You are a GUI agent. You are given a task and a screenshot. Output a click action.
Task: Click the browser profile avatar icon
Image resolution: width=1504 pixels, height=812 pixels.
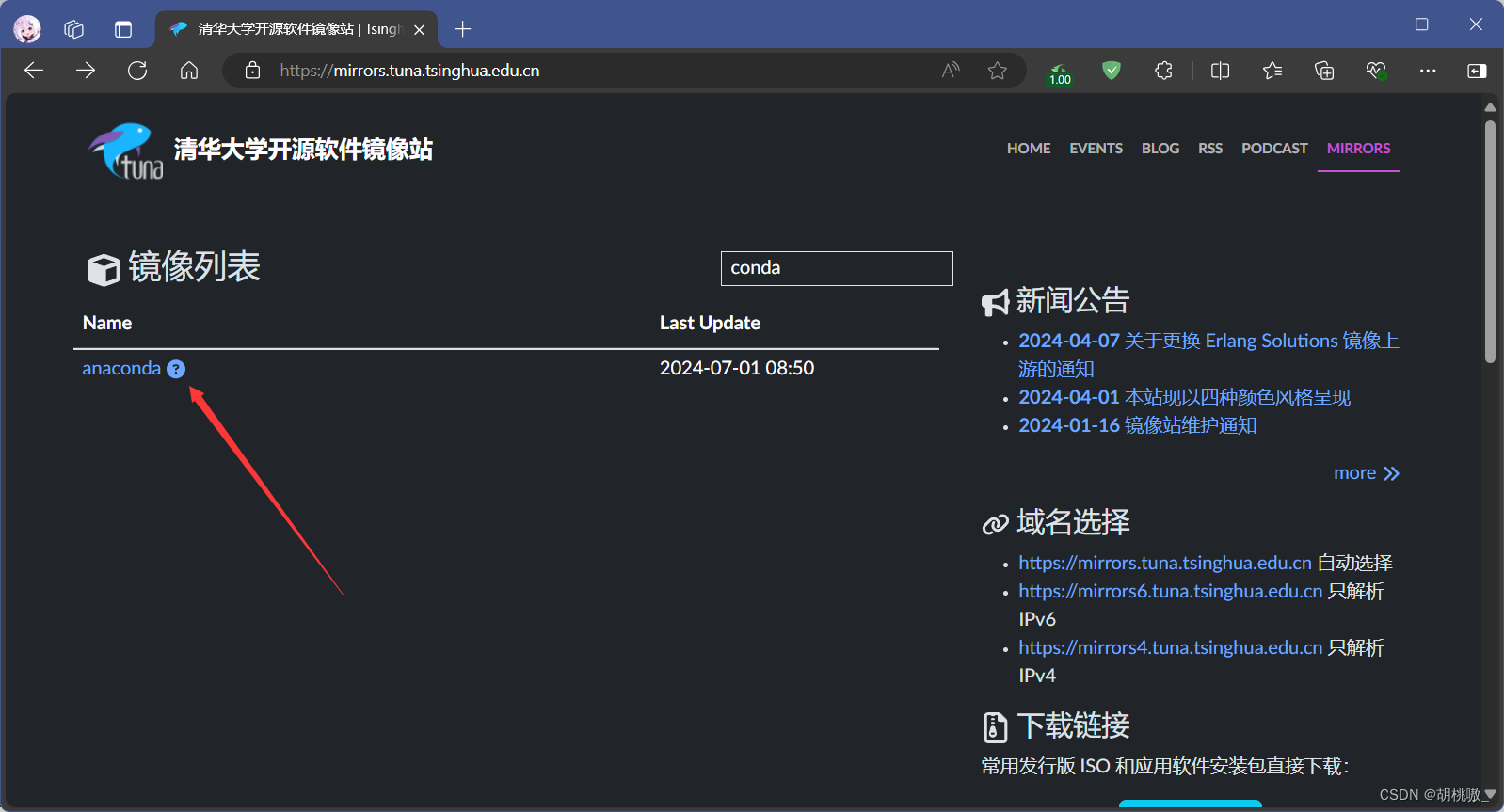click(27, 29)
